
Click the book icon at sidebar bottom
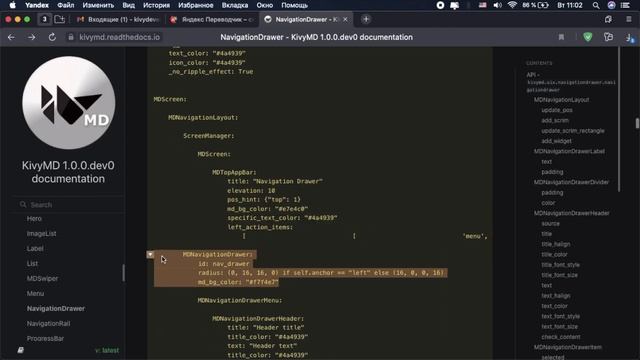20,350
